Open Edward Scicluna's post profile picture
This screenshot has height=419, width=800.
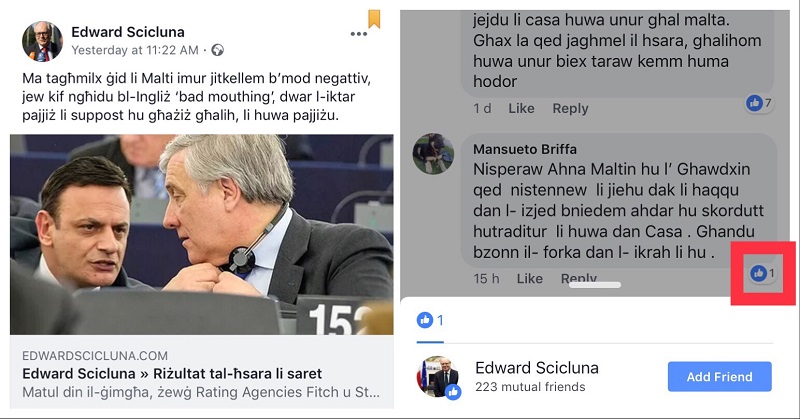pos(42,41)
